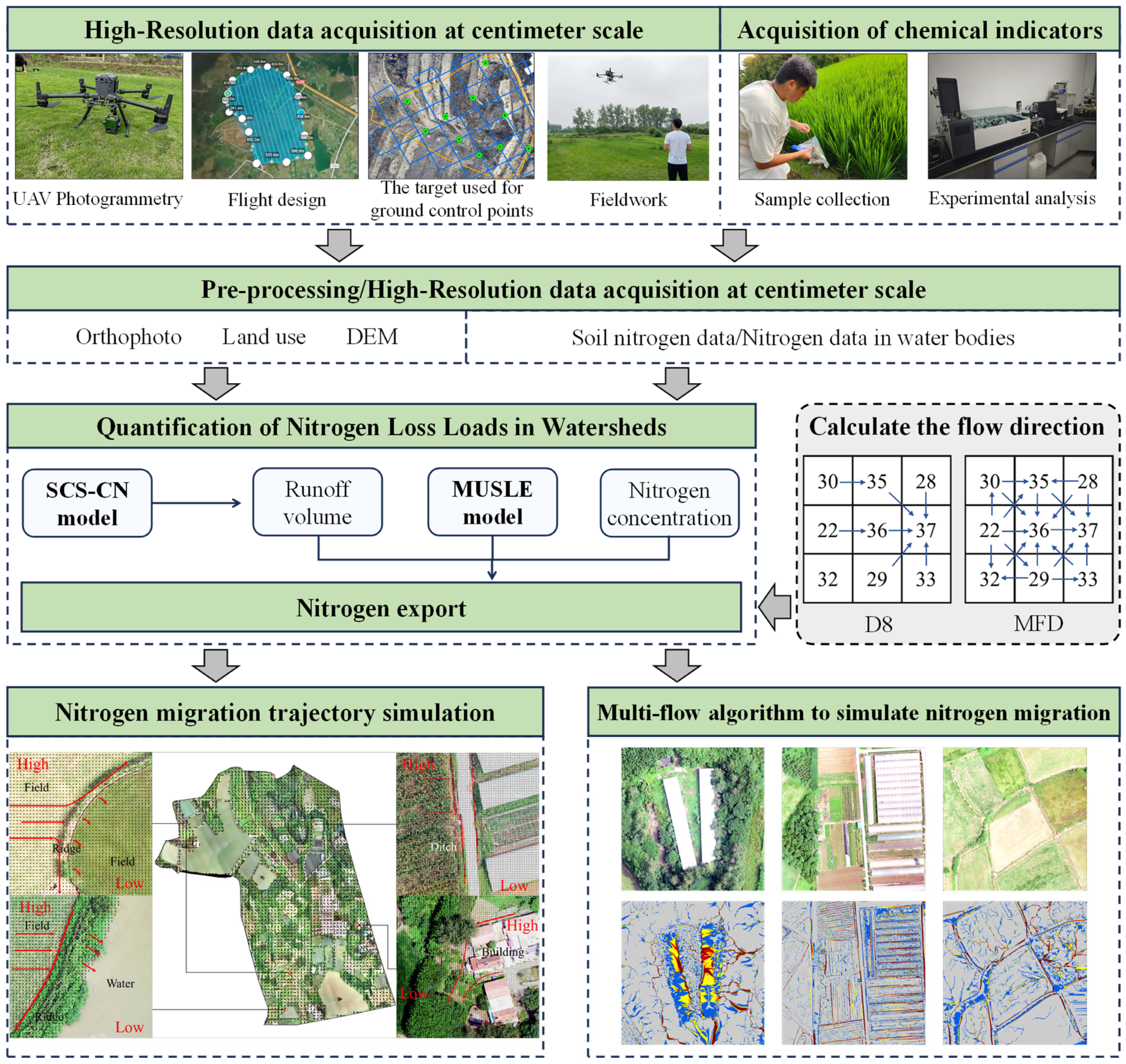This screenshot has width=1126, height=1064.
Task: Click the Quantification of Nitrogen Loss Loads header
Action: point(381,427)
